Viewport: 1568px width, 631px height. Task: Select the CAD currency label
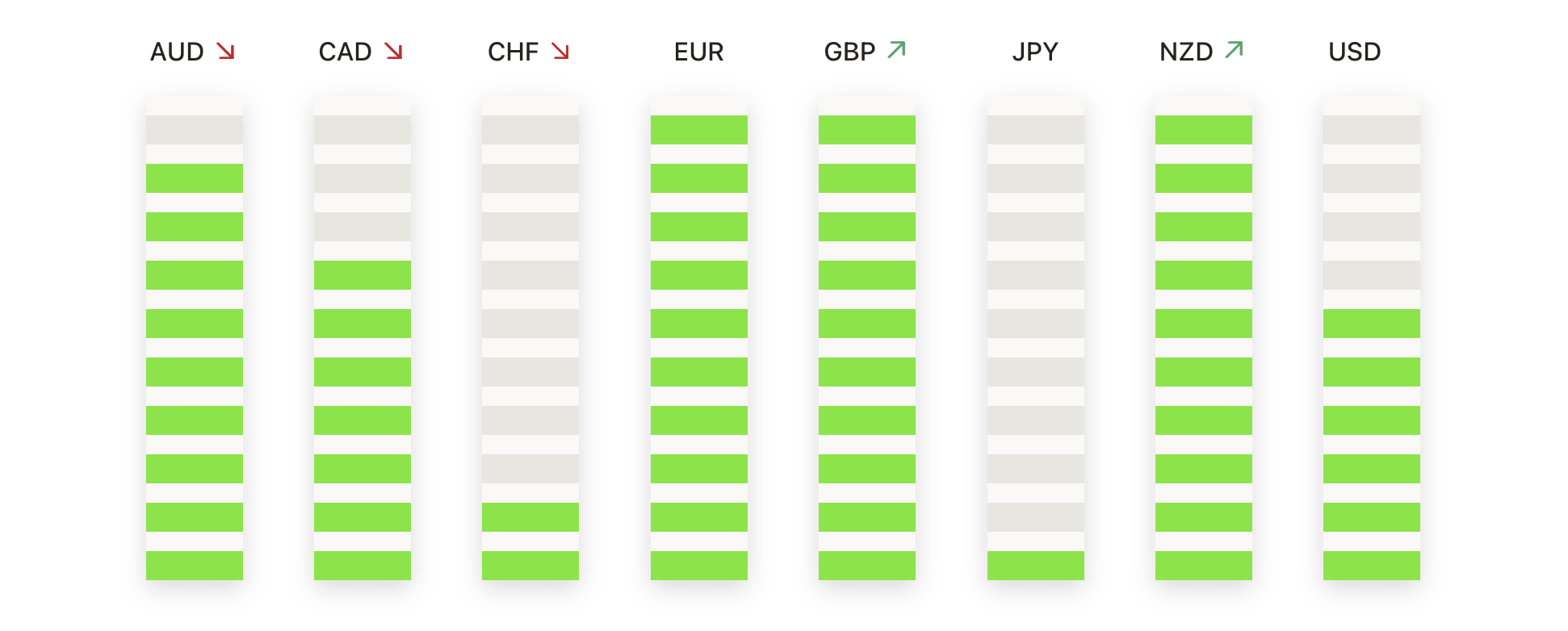coord(346,52)
